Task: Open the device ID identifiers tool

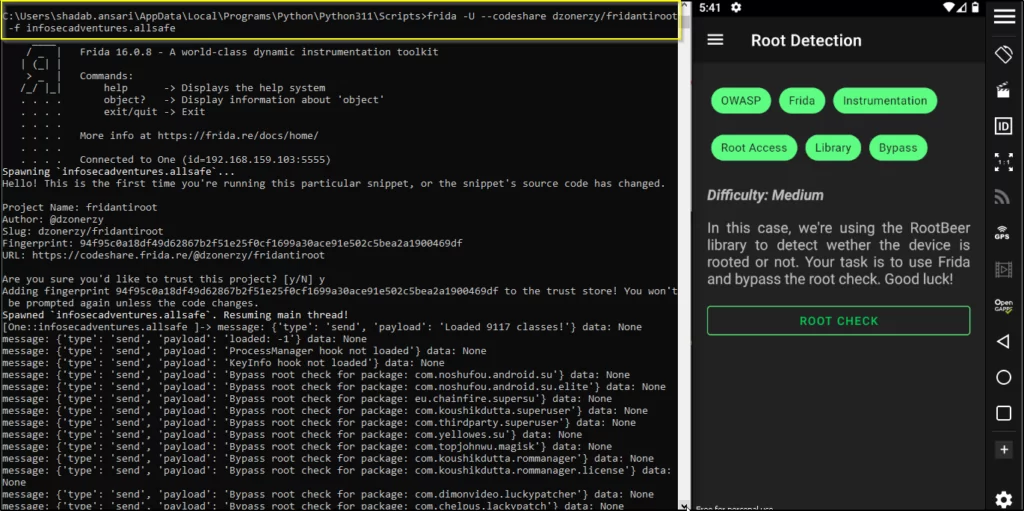Action: point(1004,126)
